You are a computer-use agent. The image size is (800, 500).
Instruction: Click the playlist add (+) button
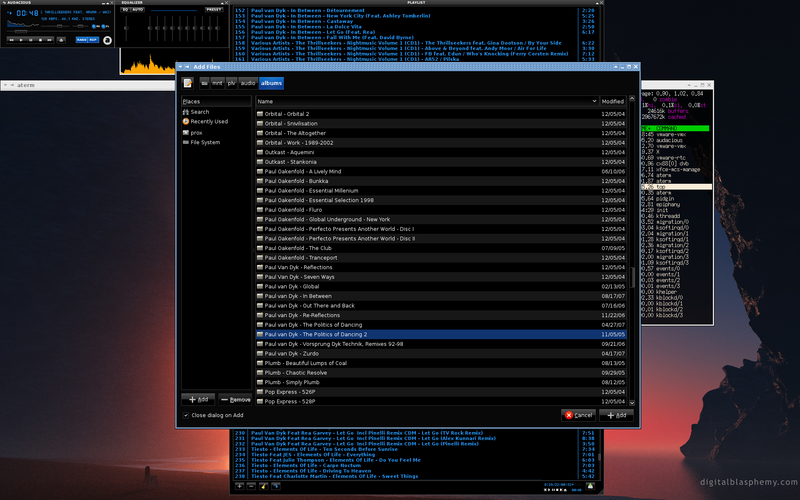click(239, 486)
